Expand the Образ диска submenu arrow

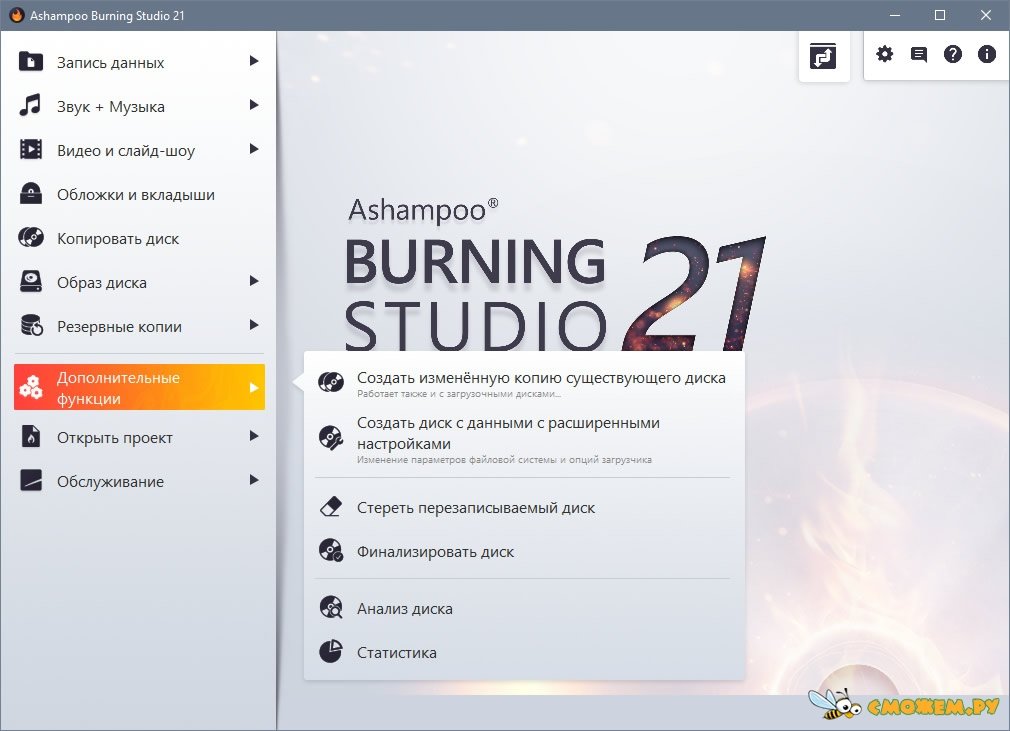[256, 282]
